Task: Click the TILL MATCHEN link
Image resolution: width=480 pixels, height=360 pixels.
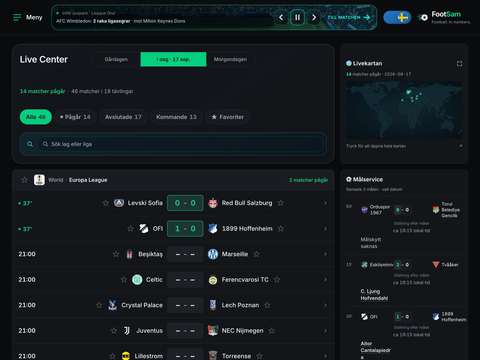Action: click(349, 17)
